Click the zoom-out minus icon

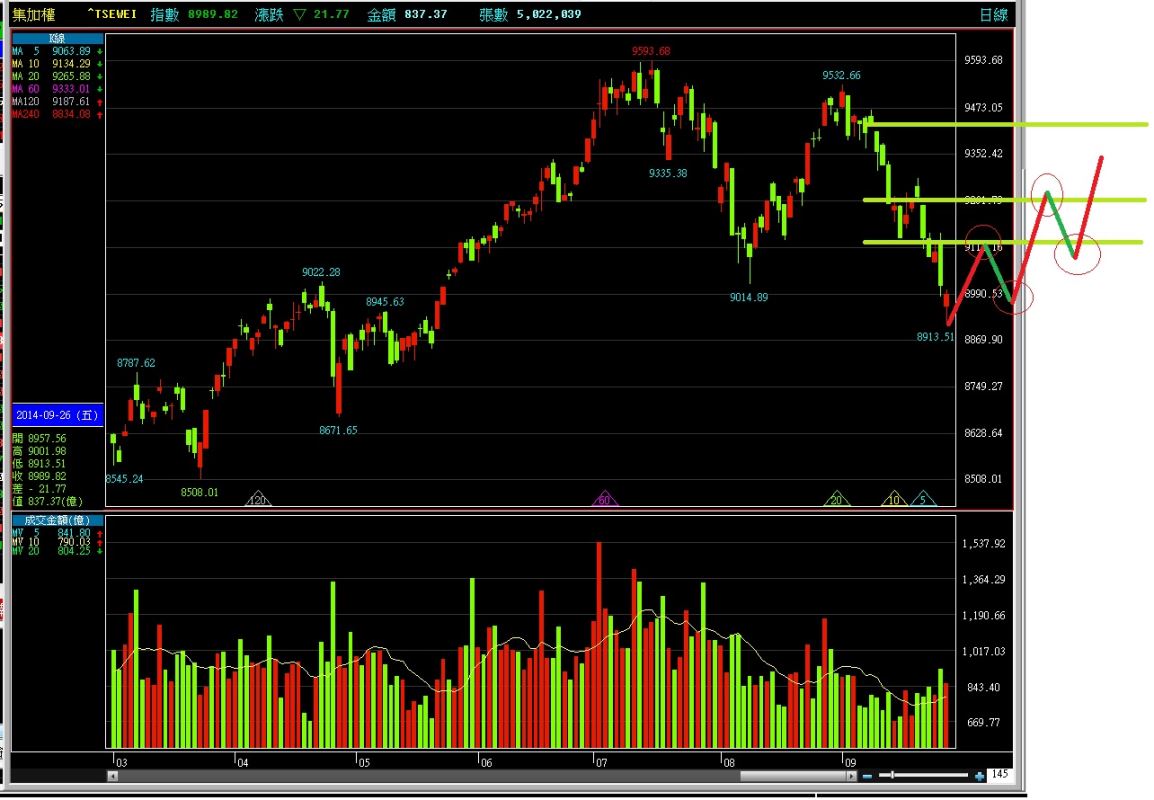pos(867,776)
